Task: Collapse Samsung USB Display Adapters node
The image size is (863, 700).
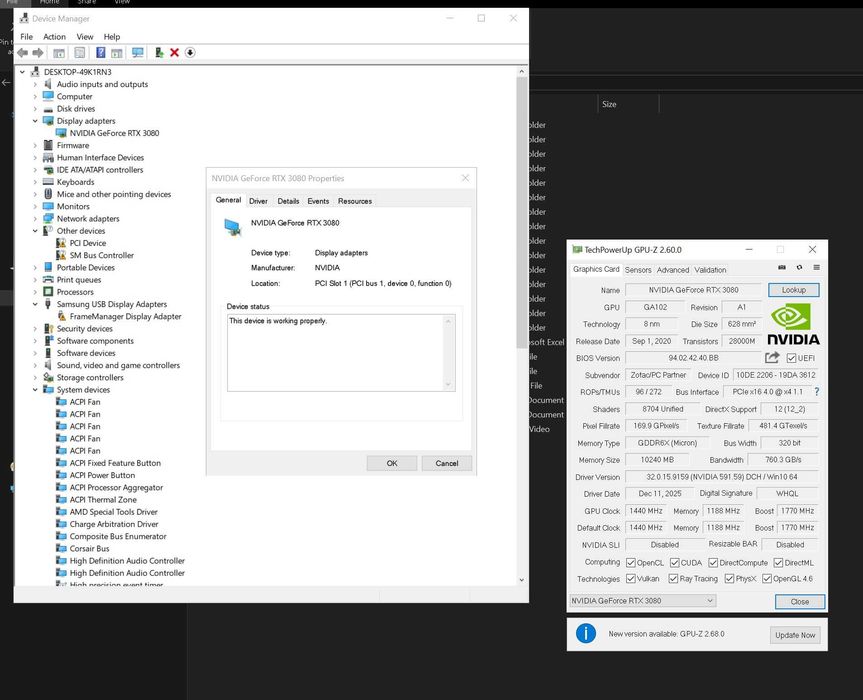Action: 35,304
